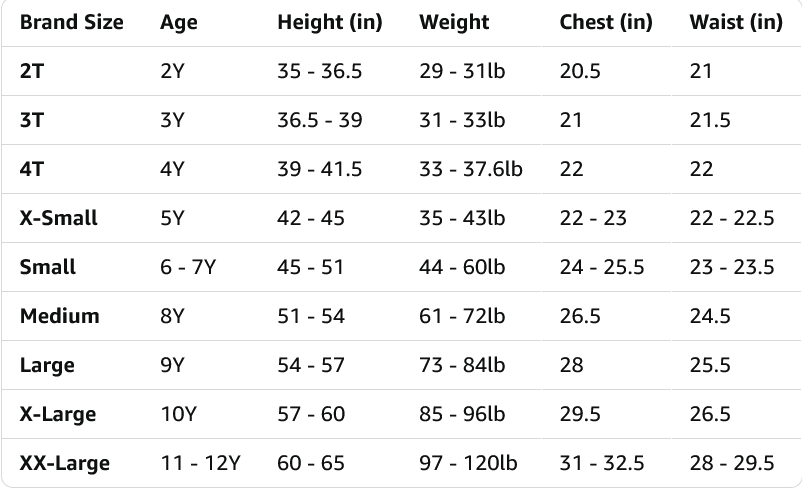Select the Medium size label
This screenshot has width=807, height=490.
tap(59, 316)
